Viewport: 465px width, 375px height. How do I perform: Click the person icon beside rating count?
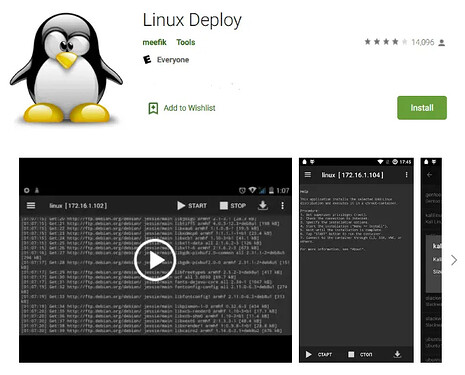coord(442,43)
